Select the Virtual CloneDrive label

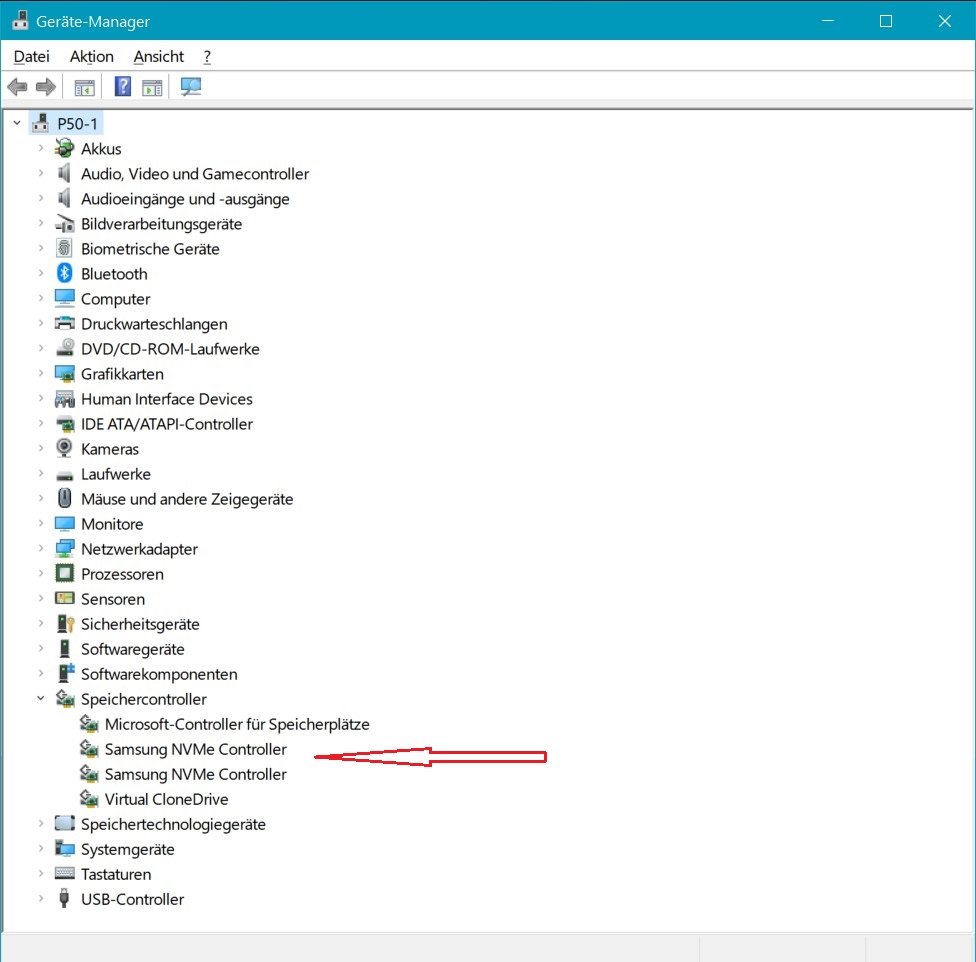(x=166, y=799)
